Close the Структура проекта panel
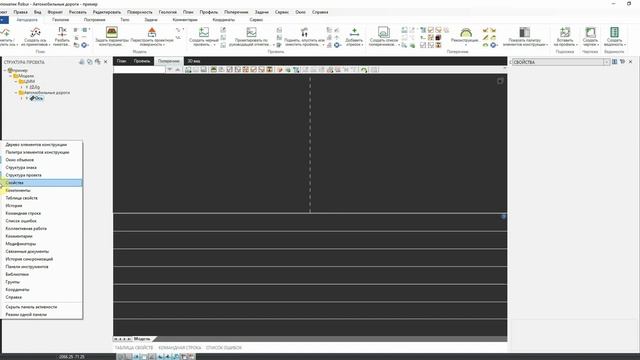Screen dimensions: 640x360 (106, 62)
